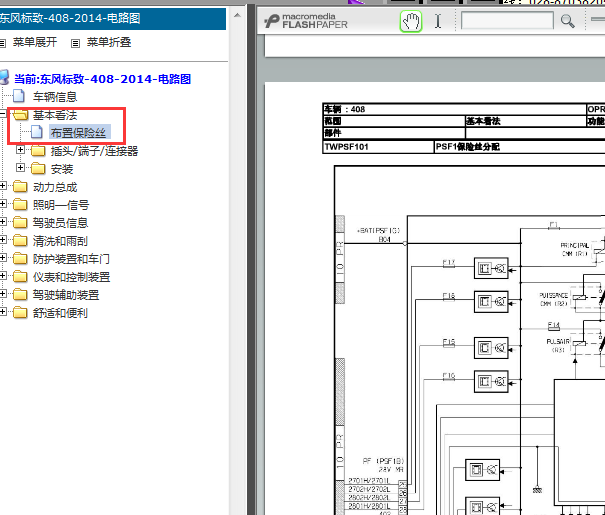The image size is (605, 515).
Task: Select the 舒适和便利 tree item
Action: [60, 313]
